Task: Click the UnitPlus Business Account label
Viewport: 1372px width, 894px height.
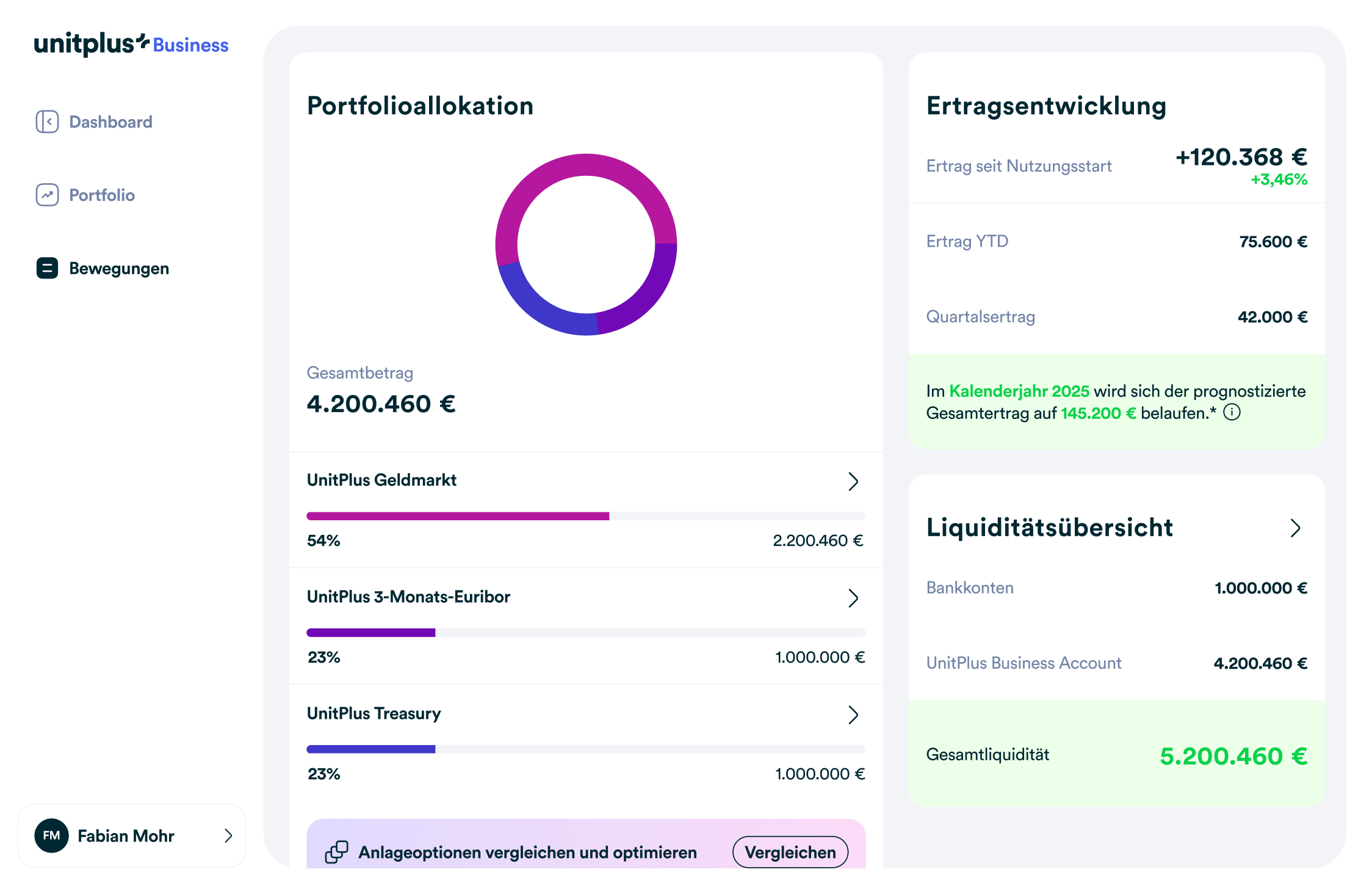Action: click(1024, 663)
